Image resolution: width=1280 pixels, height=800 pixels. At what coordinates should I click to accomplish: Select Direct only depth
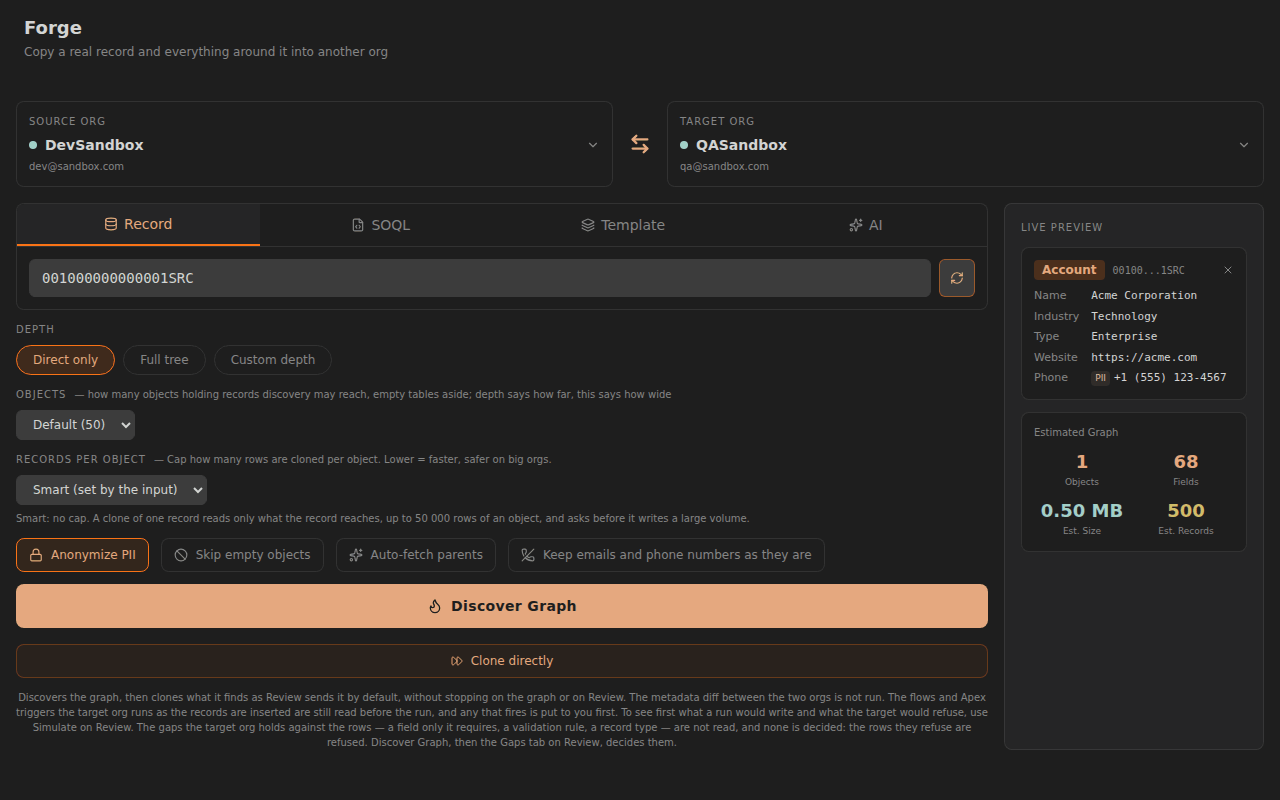[65, 360]
